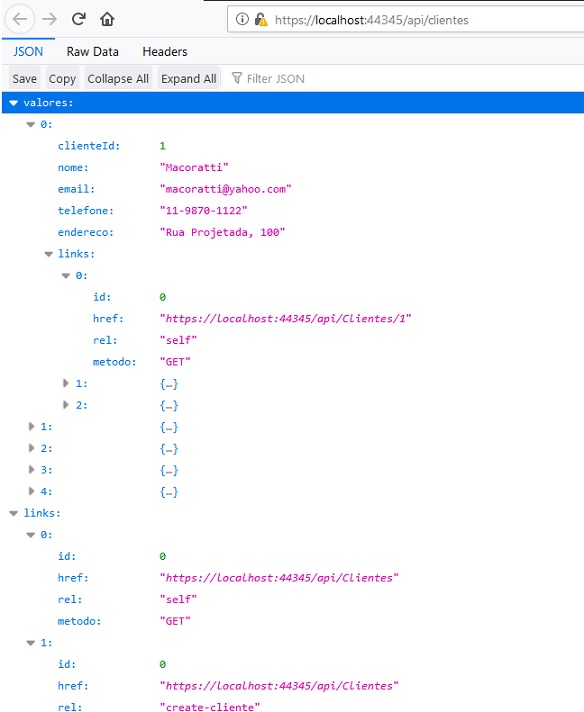Expand collapsed link item 1 under Macoratti
584x712 pixels.
pos(66,383)
